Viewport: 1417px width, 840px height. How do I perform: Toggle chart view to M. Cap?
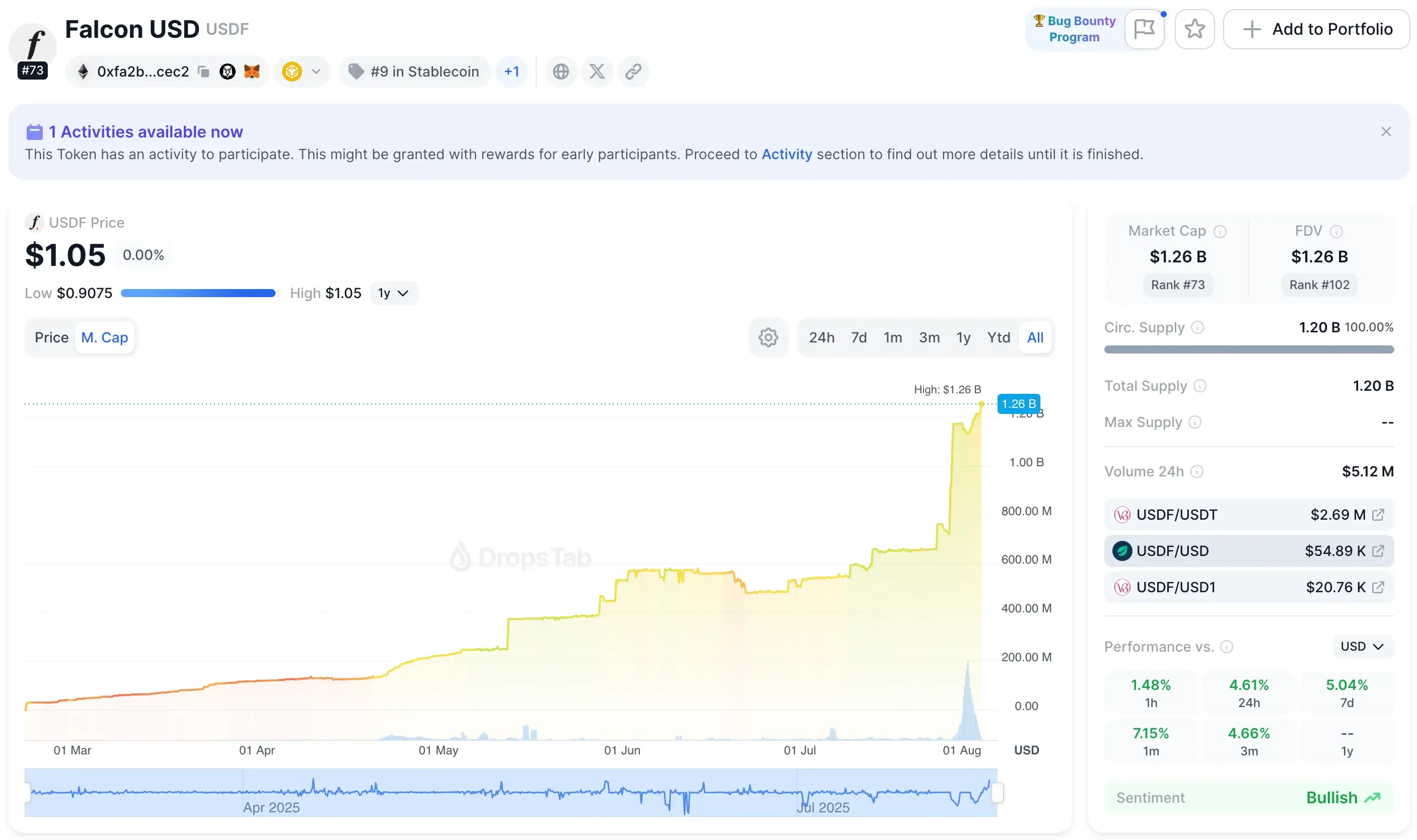105,337
